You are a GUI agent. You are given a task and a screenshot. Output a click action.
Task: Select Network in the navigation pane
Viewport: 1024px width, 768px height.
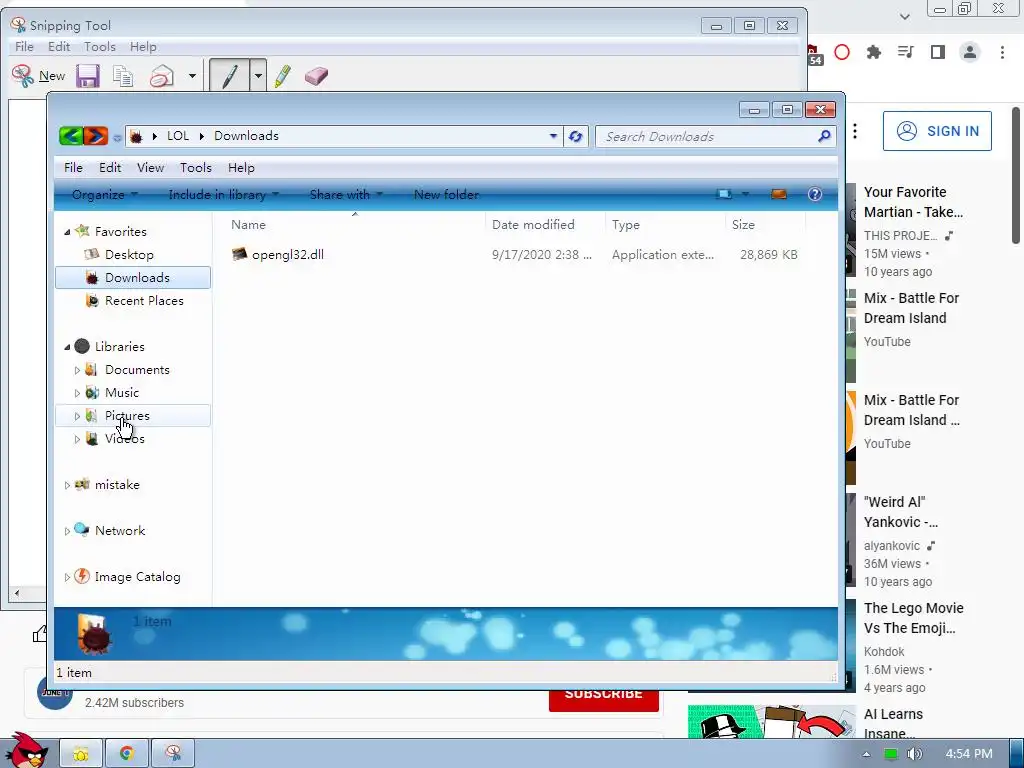tap(120, 530)
